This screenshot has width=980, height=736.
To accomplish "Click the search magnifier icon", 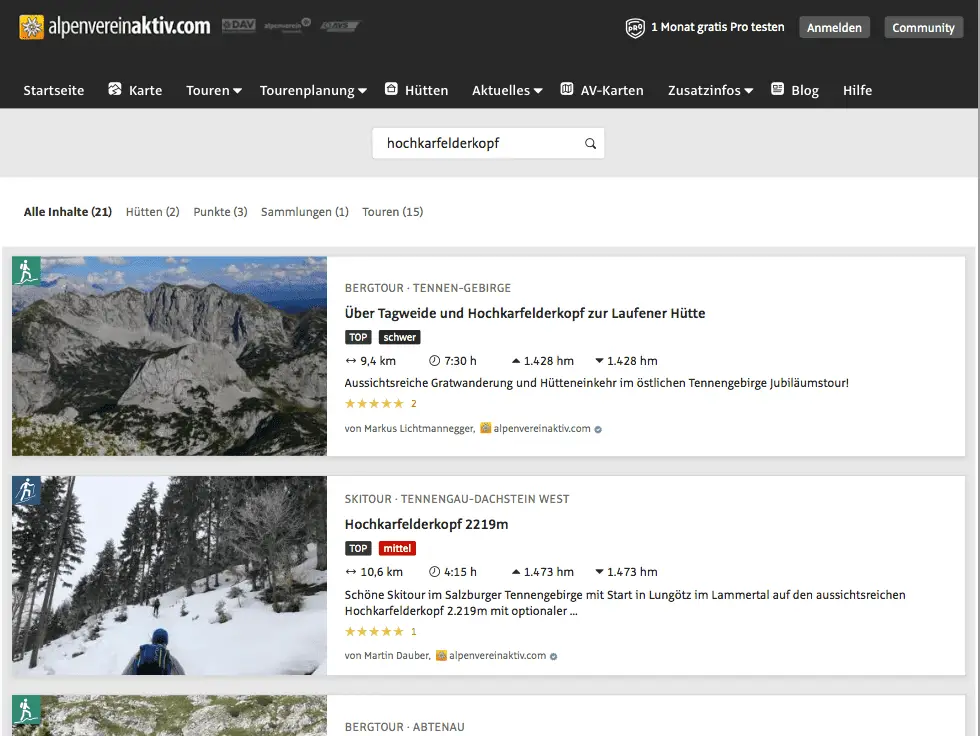I will tap(590, 144).
